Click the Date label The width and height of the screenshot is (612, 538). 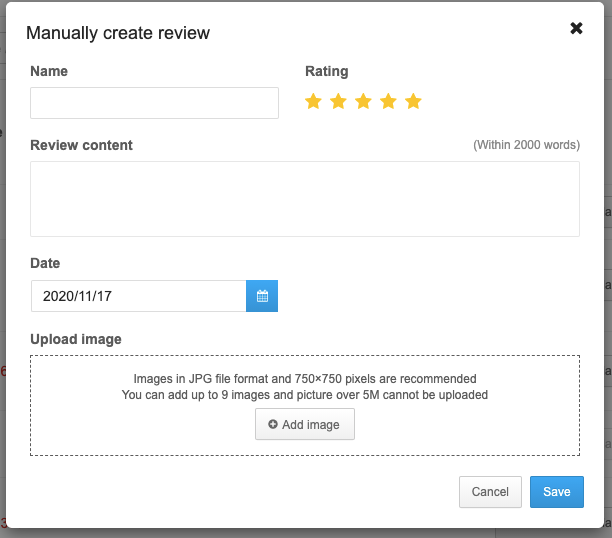(x=45, y=263)
